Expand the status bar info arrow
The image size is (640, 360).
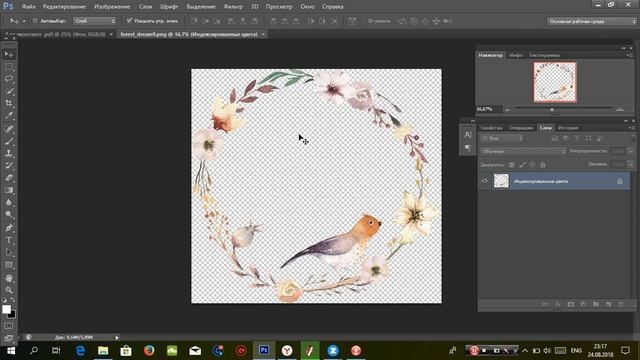(117, 338)
